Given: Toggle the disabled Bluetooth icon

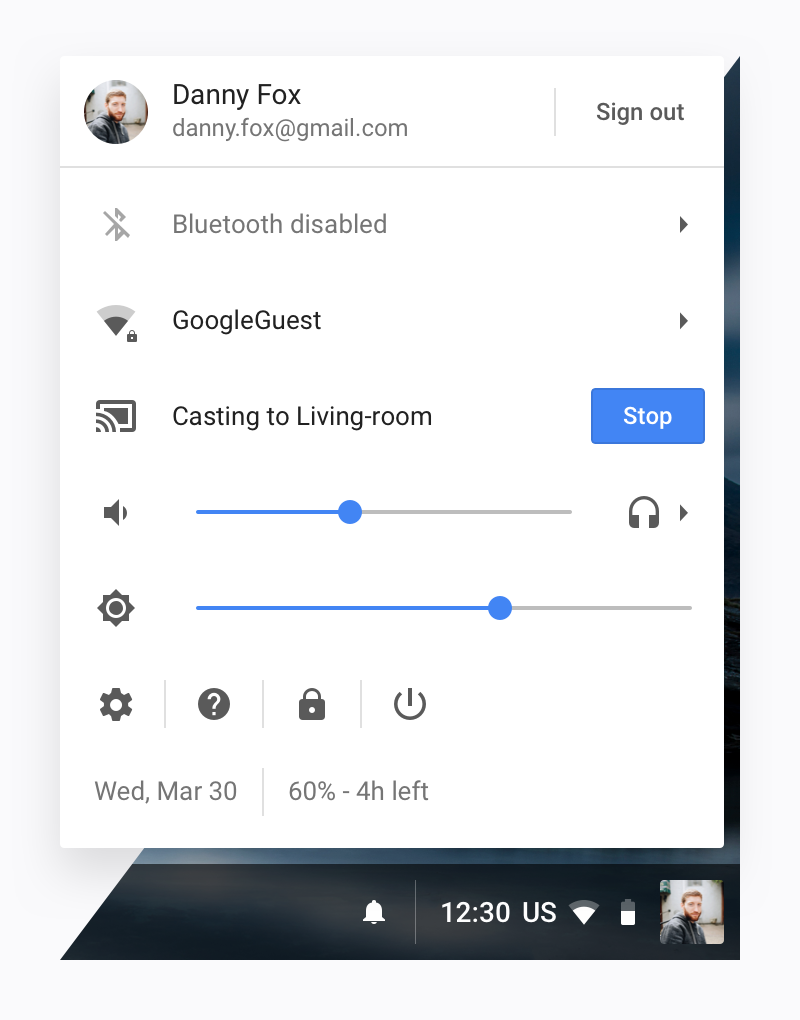Looking at the screenshot, I should pyautogui.click(x=116, y=224).
